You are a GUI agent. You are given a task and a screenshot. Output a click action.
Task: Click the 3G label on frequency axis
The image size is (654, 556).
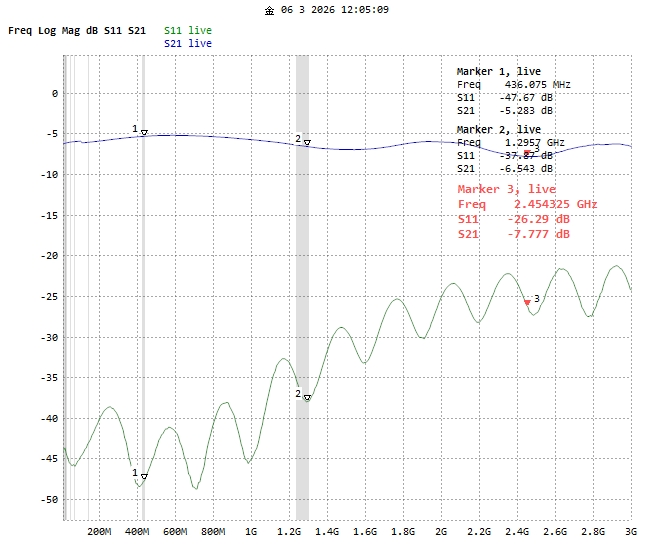(630, 533)
